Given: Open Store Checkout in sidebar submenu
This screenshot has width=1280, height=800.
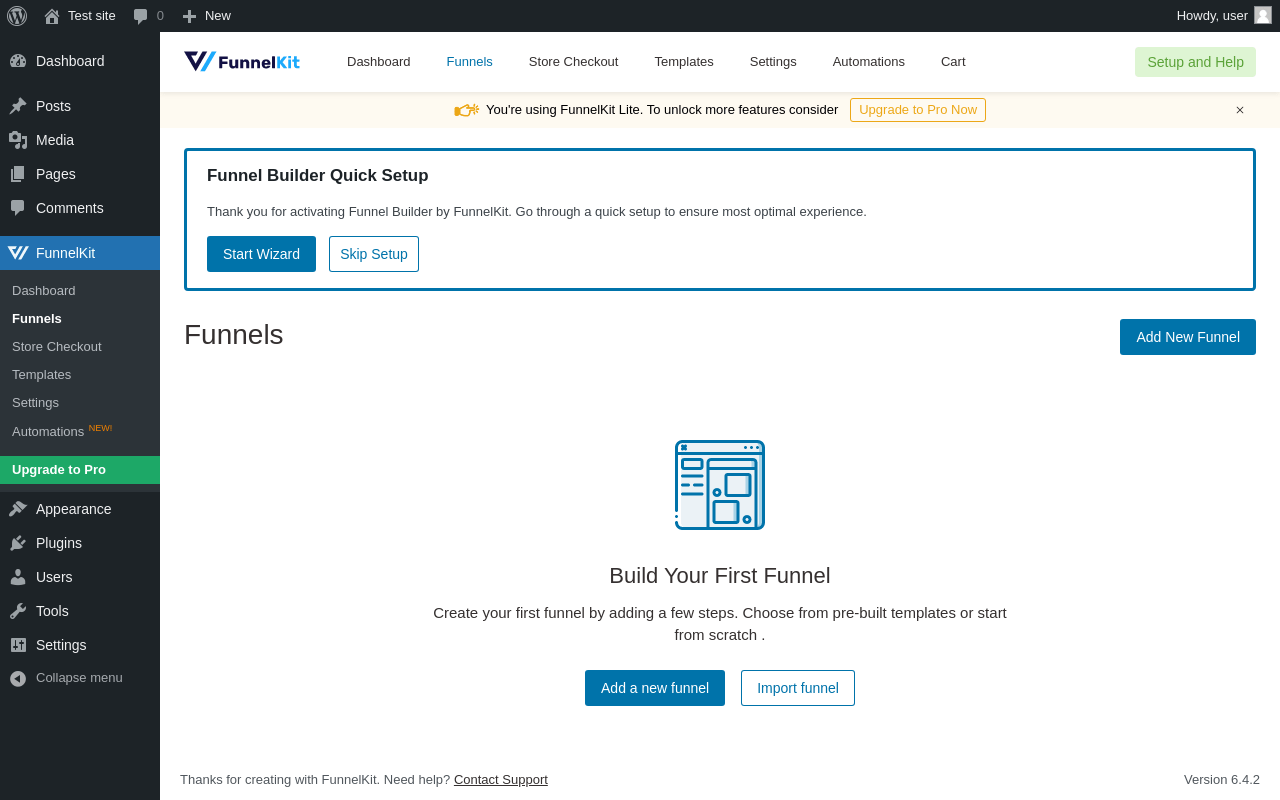Looking at the screenshot, I should (x=80, y=347).
